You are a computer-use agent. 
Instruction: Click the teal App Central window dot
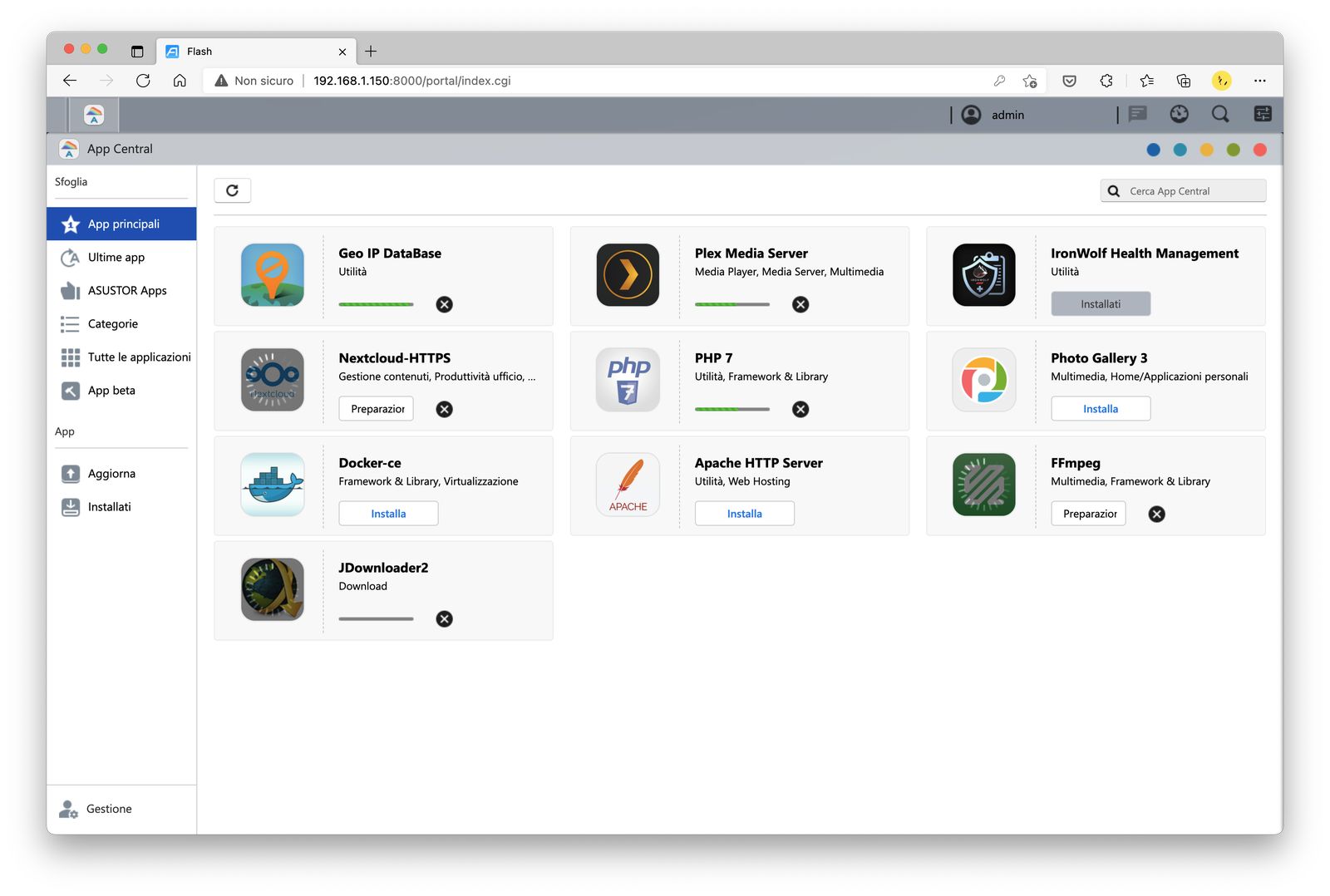coord(1180,150)
